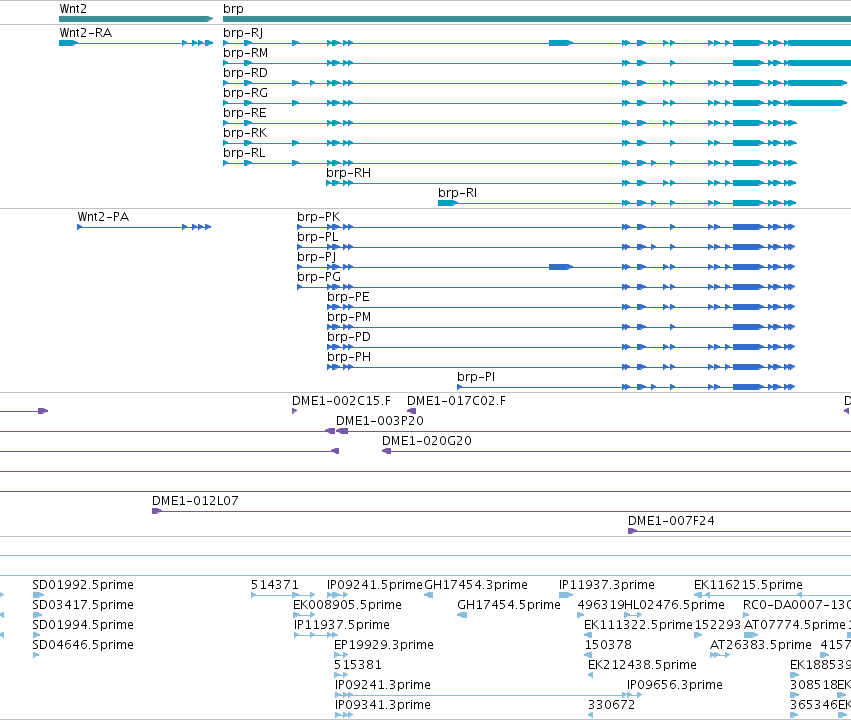
Task: Click the IP11937.3prime EST label
Action: [x=607, y=585]
